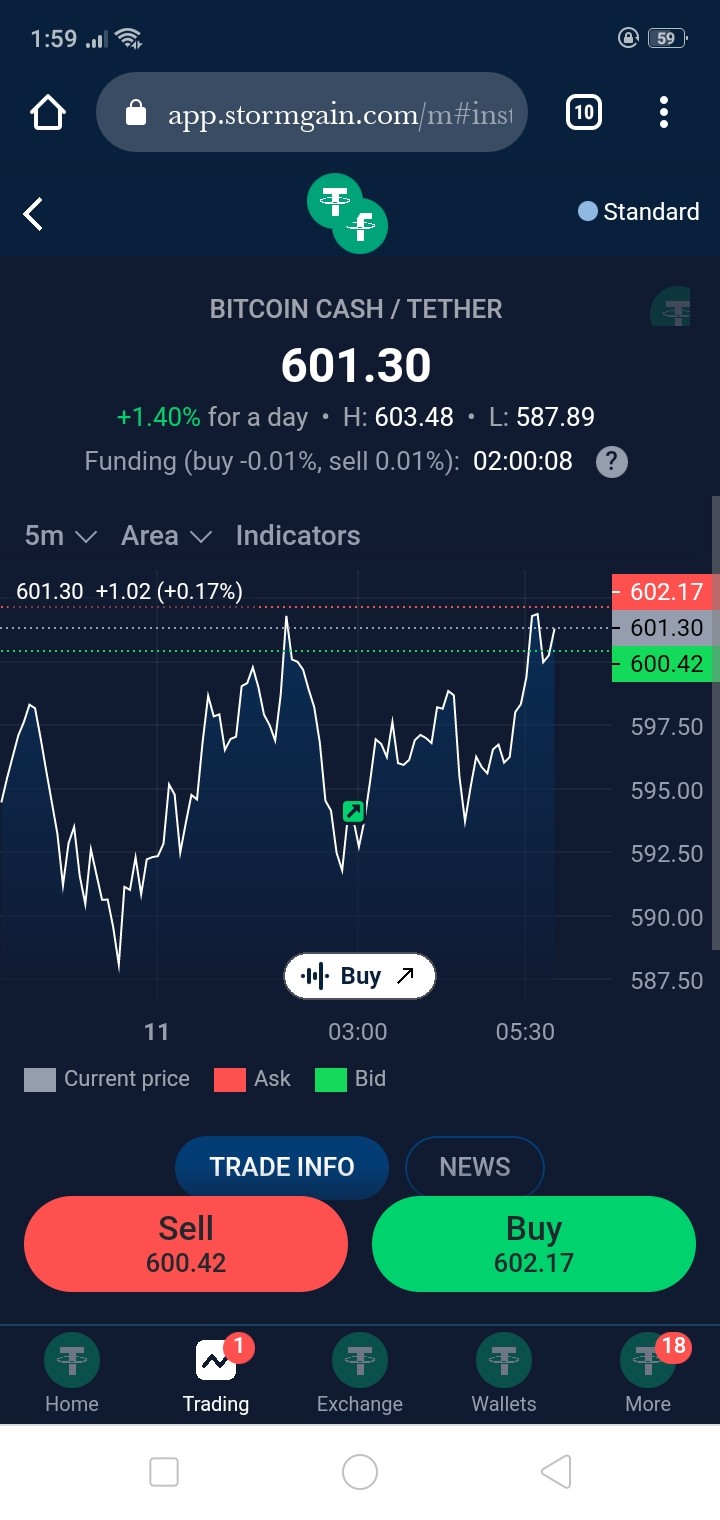The image size is (720, 1520).
Task: Tap the 601.30 +1.02 (+0.17%) chart readout
Action: (129, 591)
